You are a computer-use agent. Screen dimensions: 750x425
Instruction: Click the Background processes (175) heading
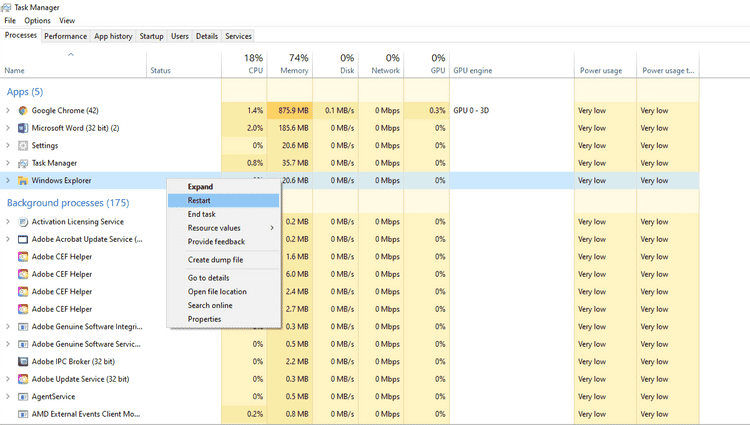(68, 203)
